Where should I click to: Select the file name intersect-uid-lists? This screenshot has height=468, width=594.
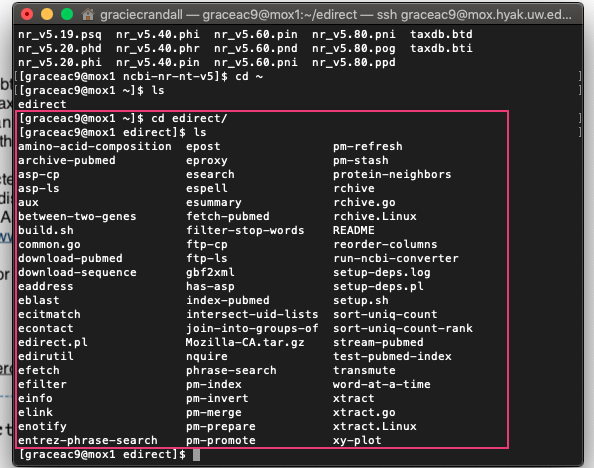click(x=252, y=315)
